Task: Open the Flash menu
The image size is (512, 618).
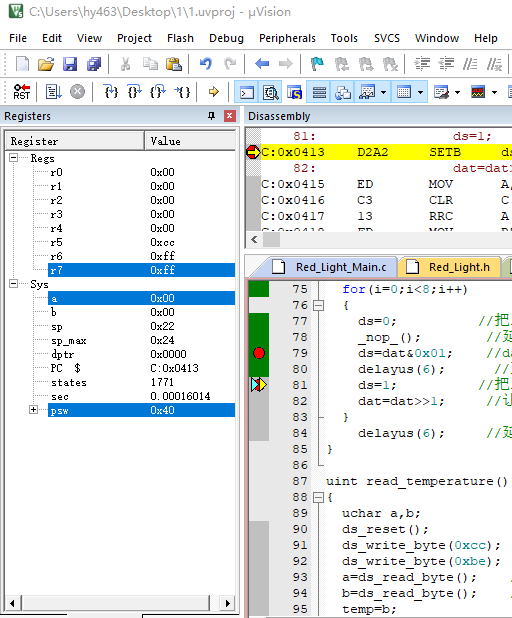Action: click(181, 38)
